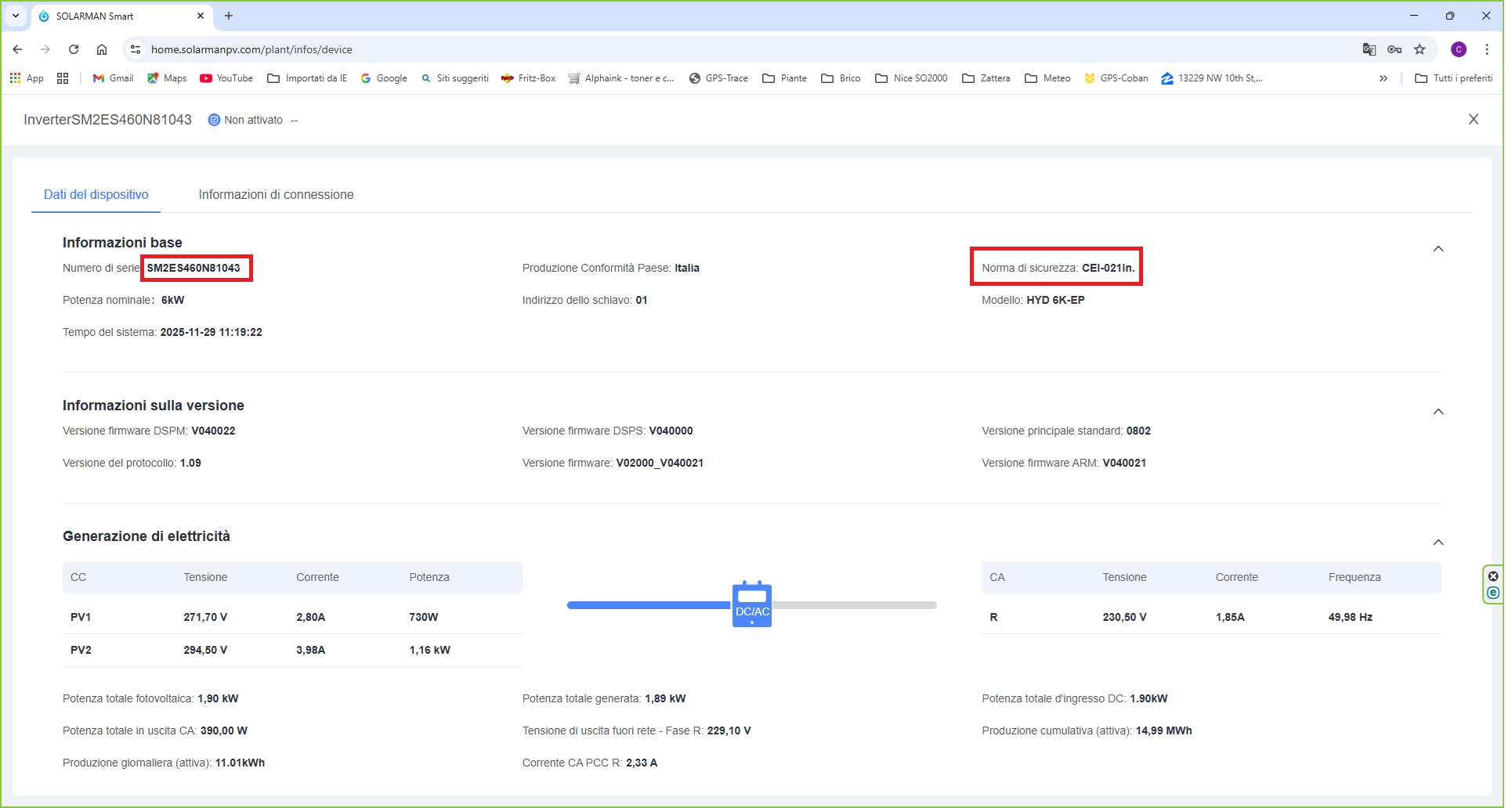Go to browser home page icon
The image size is (1512, 808).
(102, 49)
